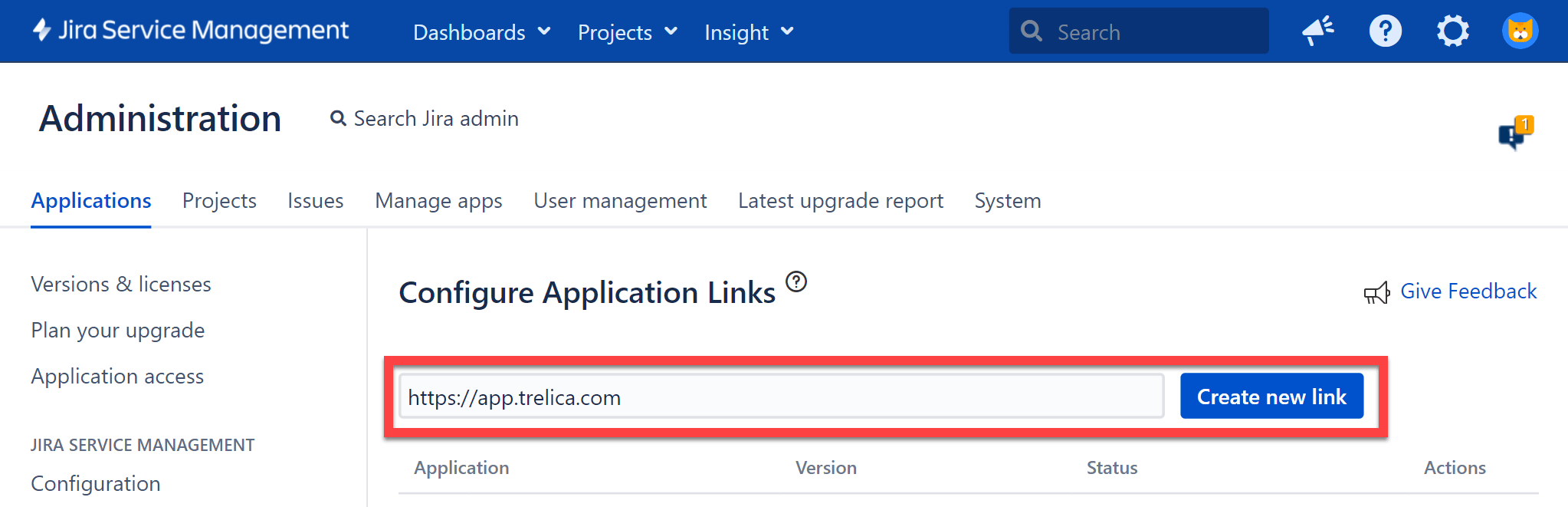Expand the Projects dropdown in top navigation
The width and height of the screenshot is (1568, 507).
pyautogui.click(x=627, y=32)
